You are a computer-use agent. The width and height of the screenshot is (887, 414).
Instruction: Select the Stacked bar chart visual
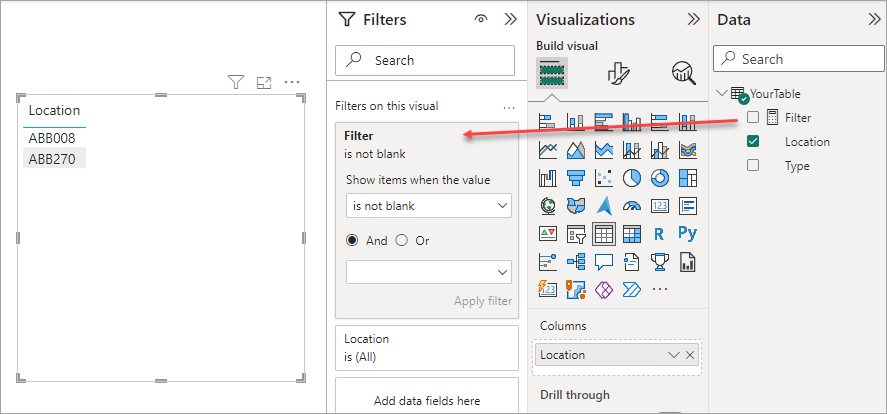point(547,121)
